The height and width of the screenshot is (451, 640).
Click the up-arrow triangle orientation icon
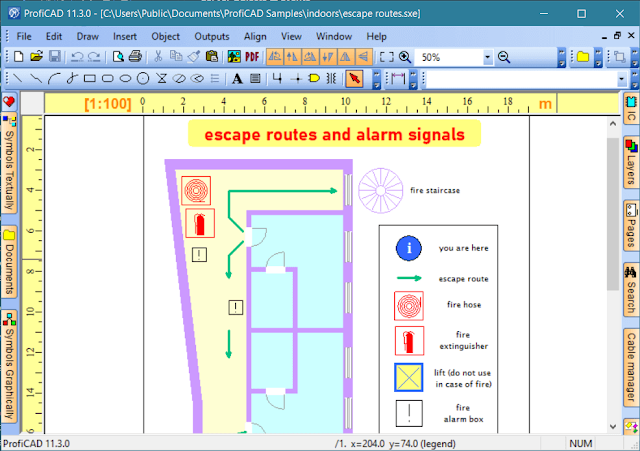[x=292, y=57]
